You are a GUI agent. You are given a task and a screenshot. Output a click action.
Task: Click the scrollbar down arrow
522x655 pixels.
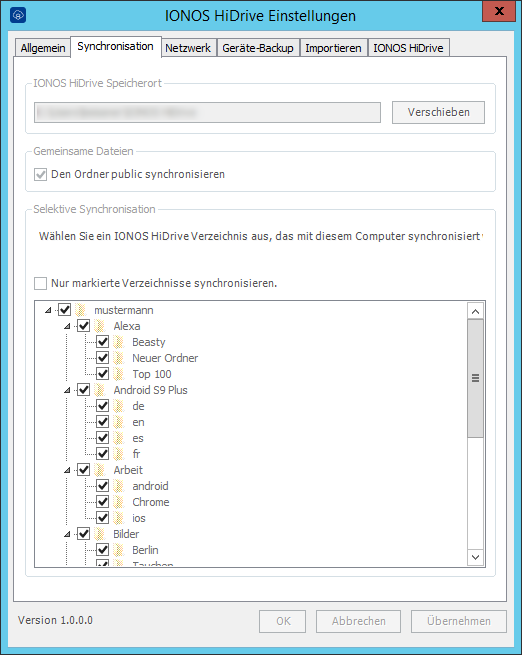pos(475,557)
